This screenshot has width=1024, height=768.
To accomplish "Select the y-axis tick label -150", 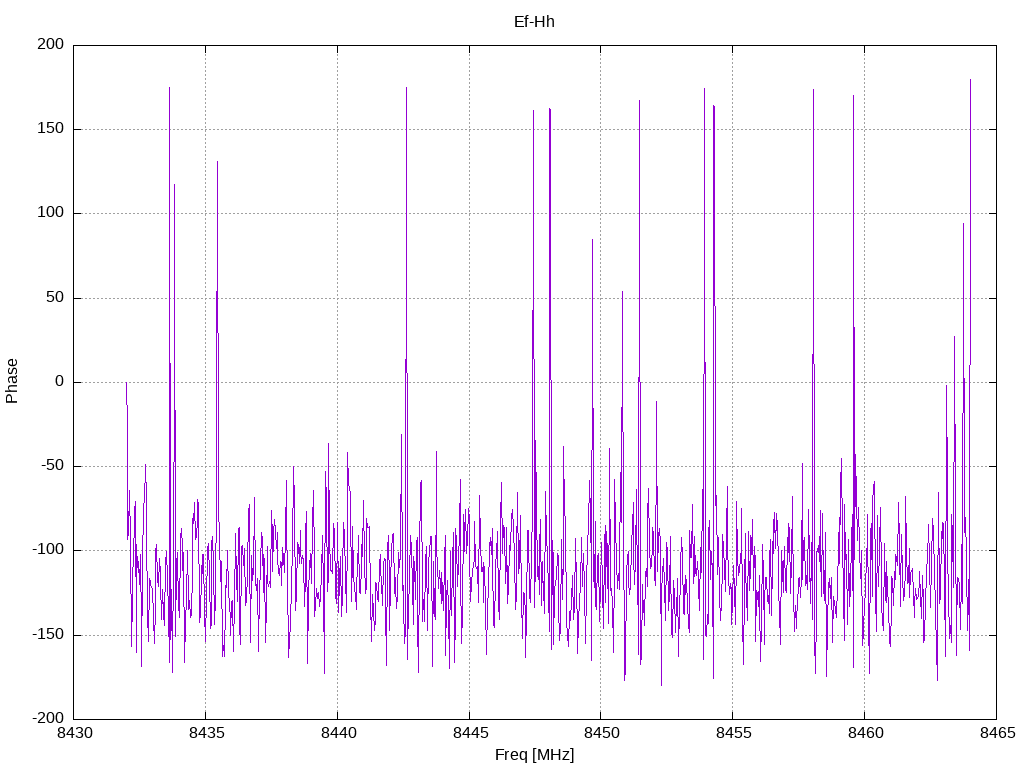I will (48, 634).
